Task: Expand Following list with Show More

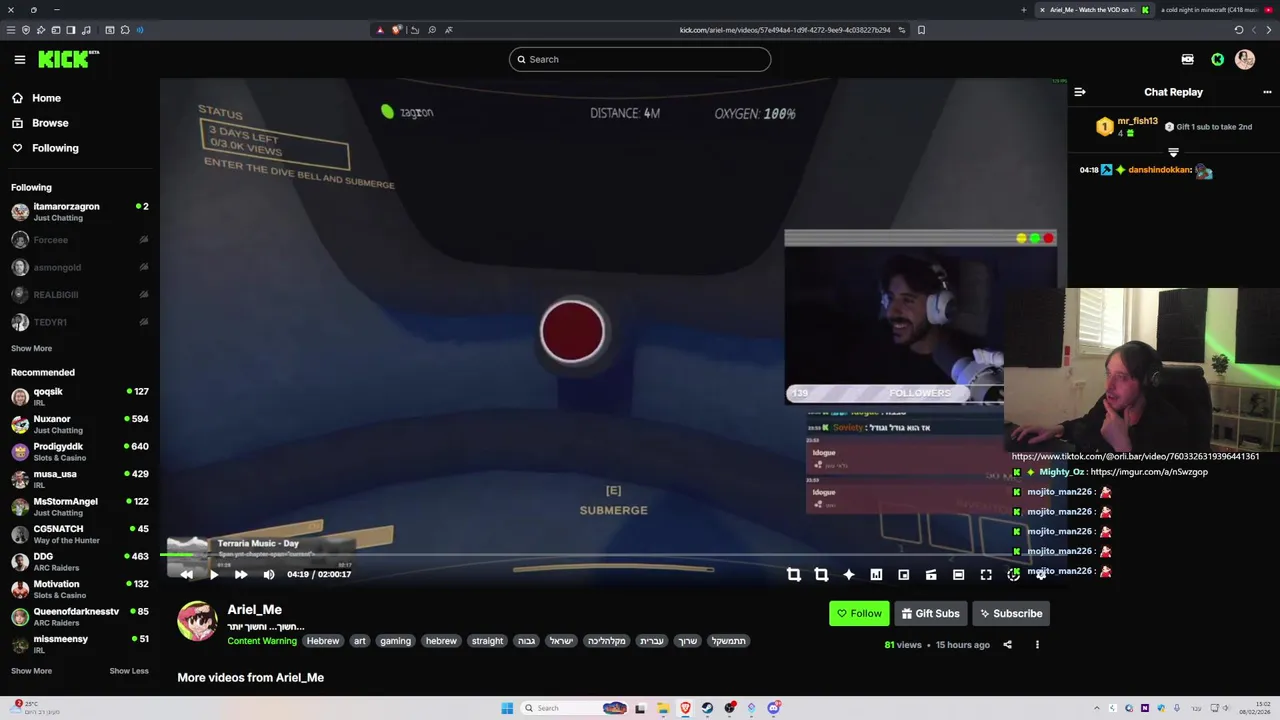Action: click(31, 348)
